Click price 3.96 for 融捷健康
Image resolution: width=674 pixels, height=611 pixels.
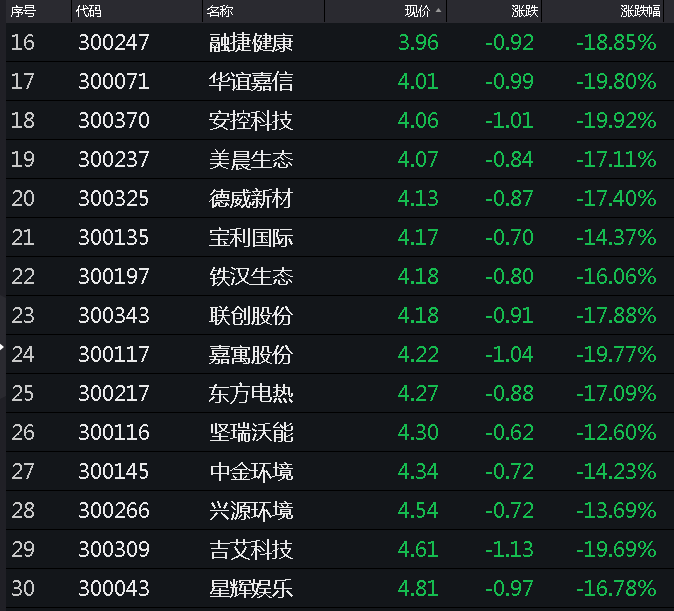[418, 43]
